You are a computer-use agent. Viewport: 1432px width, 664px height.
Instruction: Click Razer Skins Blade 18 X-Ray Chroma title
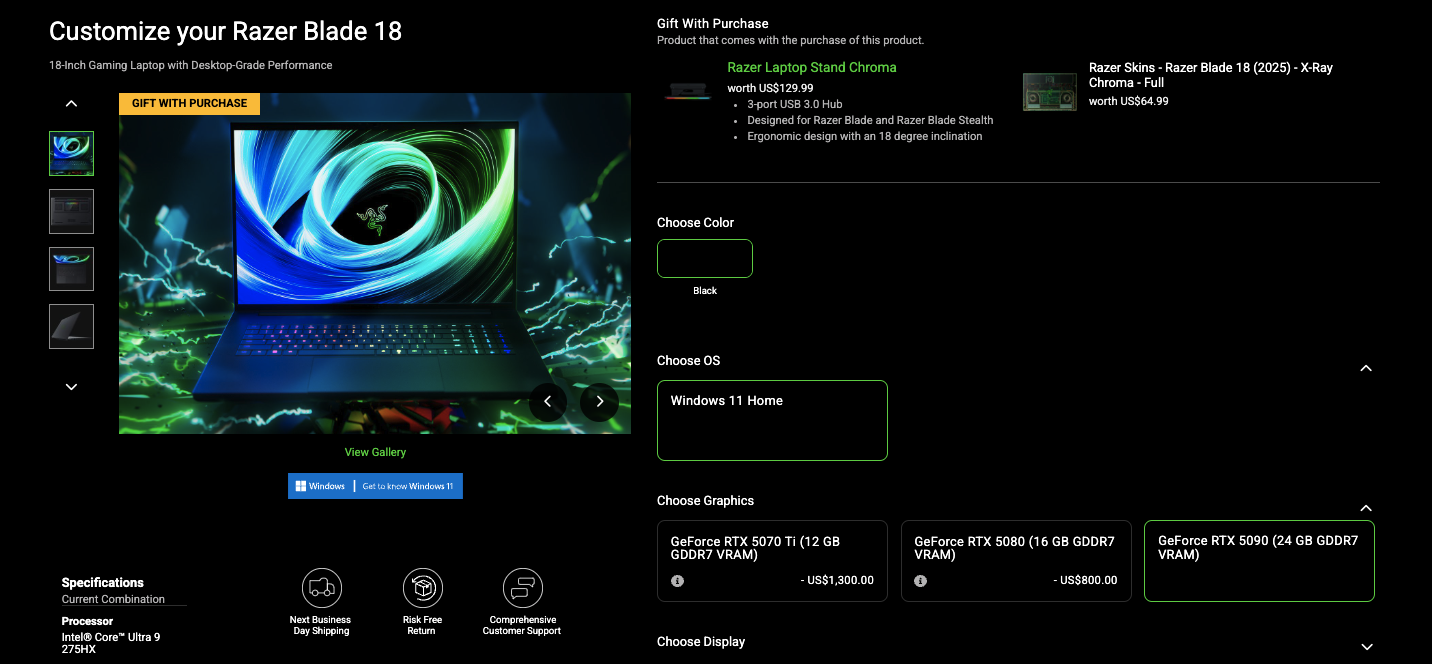(x=1211, y=75)
